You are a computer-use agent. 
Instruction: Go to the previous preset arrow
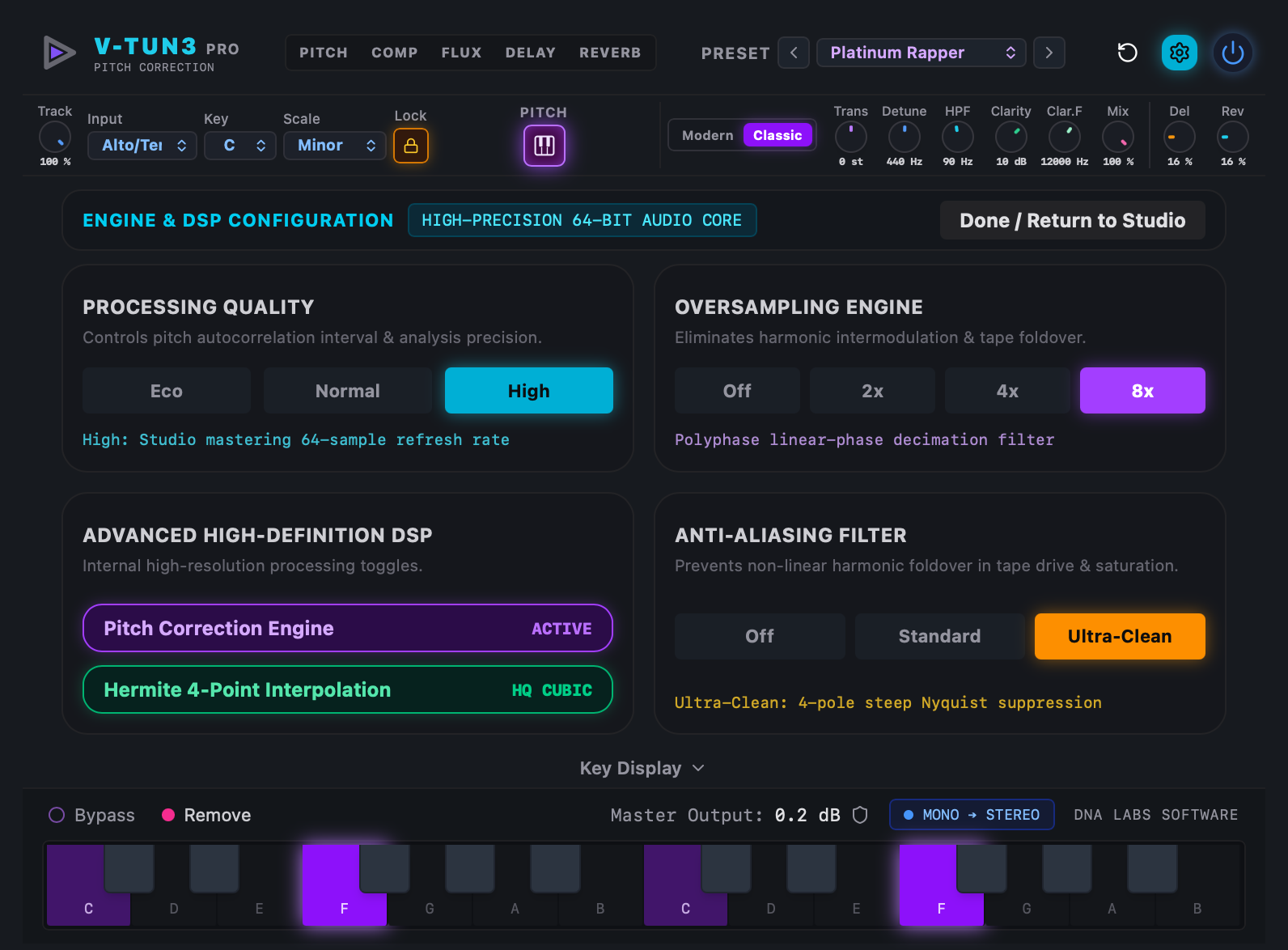(794, 53)
